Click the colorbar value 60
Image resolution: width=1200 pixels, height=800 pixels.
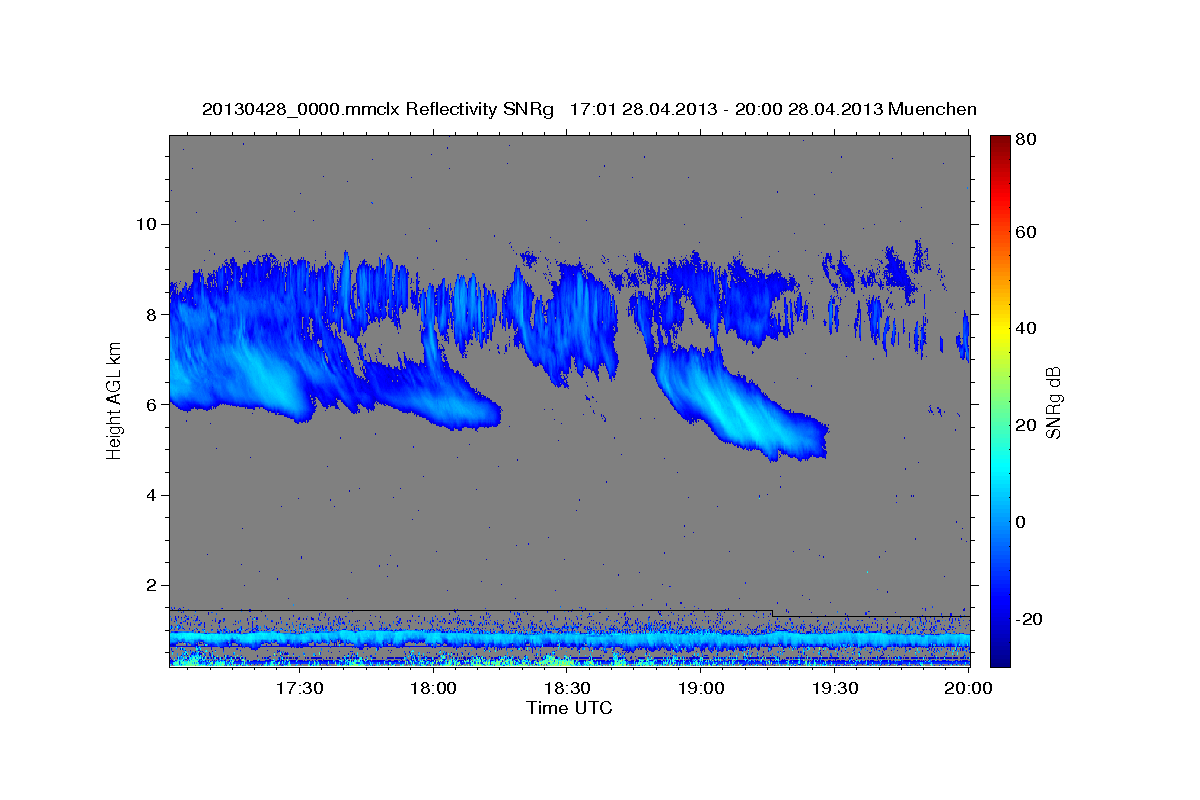(1025, 232)
